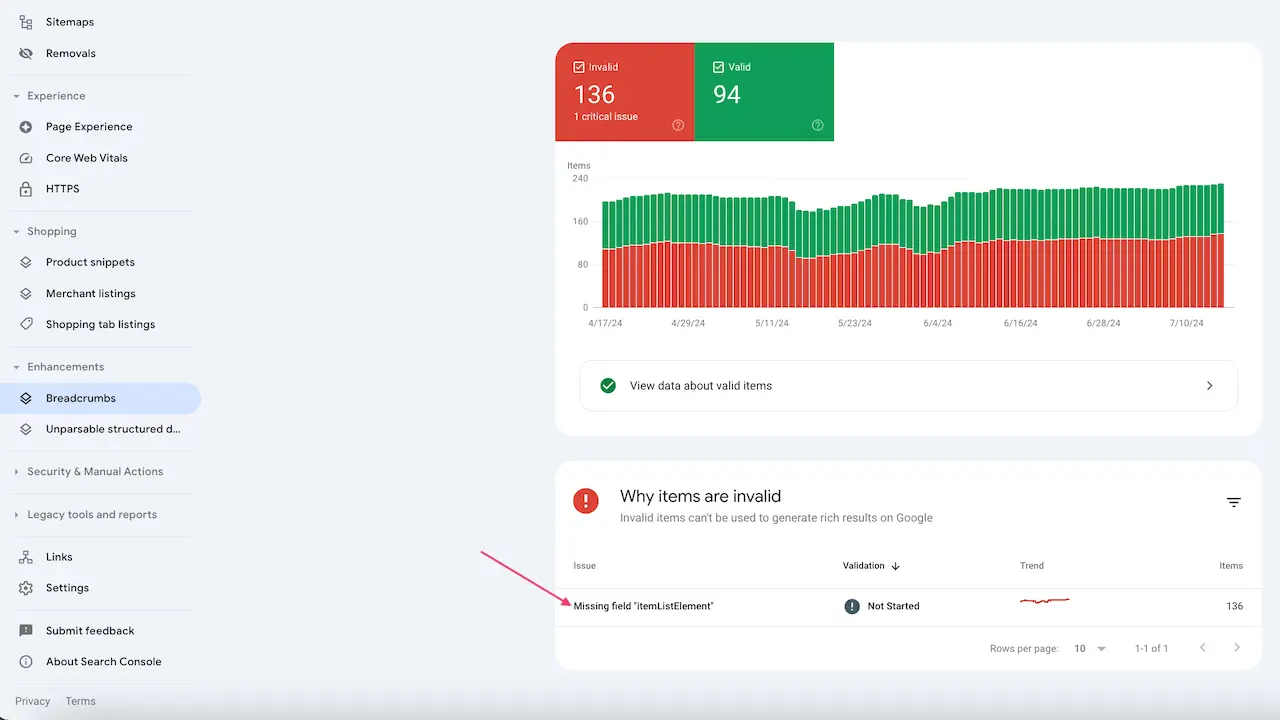Open the Breadcrumbs enhancement report
The image size is (1280, 720).
tap(81, 398)
